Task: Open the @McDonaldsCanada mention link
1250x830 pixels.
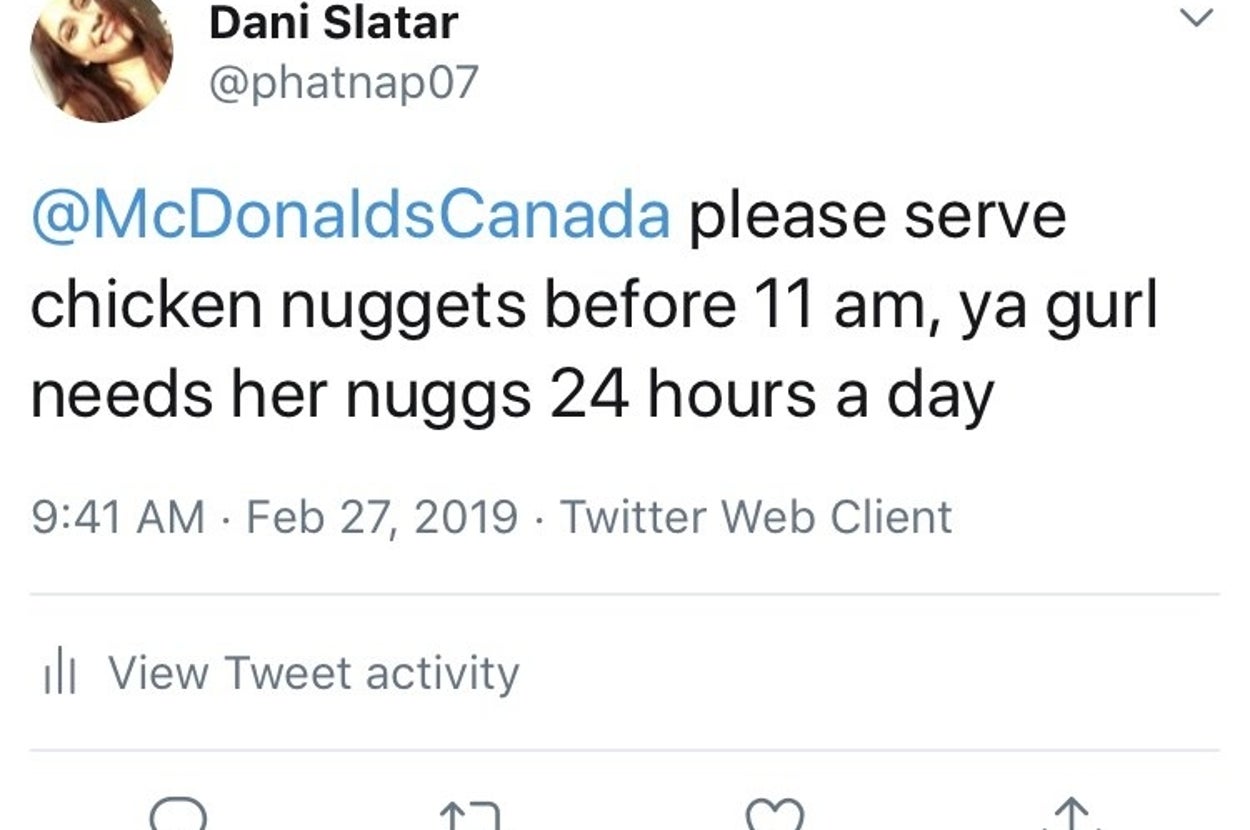Action: tap(351, 216)
